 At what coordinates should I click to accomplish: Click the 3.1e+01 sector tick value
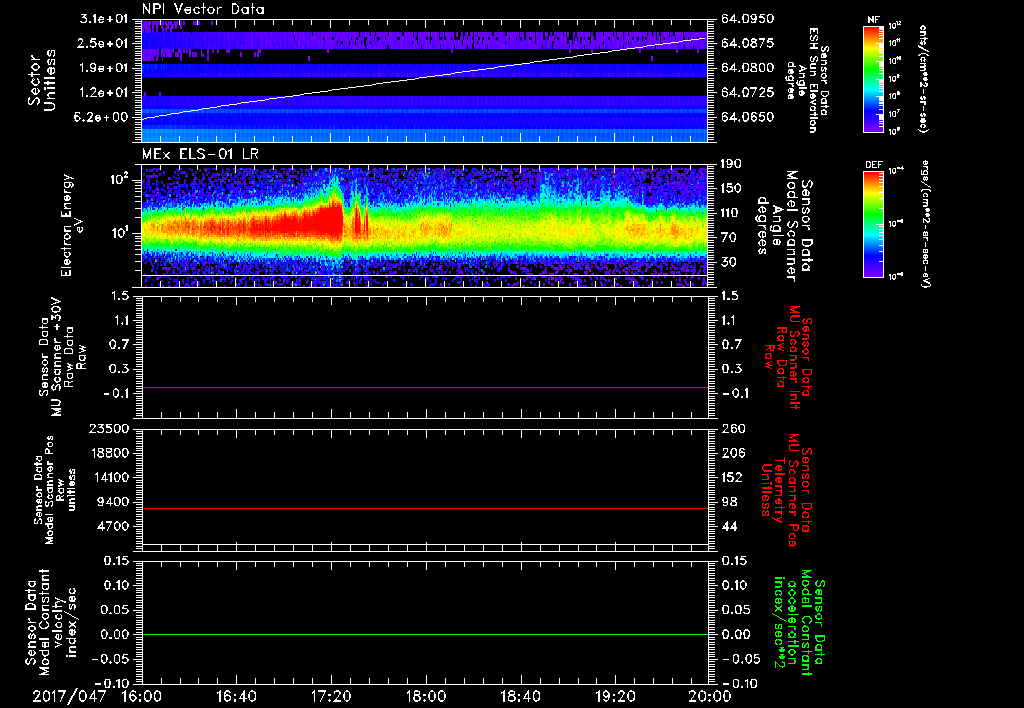click(x=104, y=19)
